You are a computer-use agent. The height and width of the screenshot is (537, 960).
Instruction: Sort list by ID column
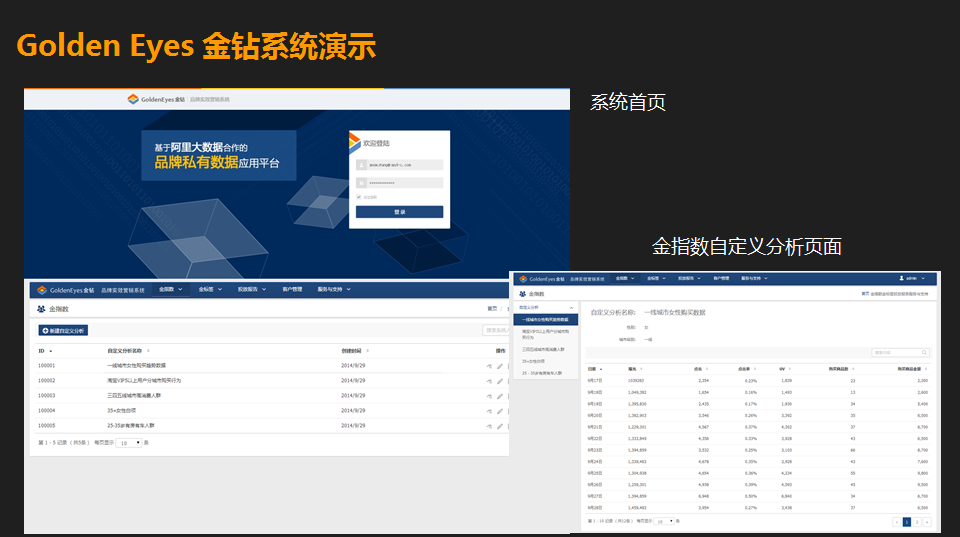[45, 351]
